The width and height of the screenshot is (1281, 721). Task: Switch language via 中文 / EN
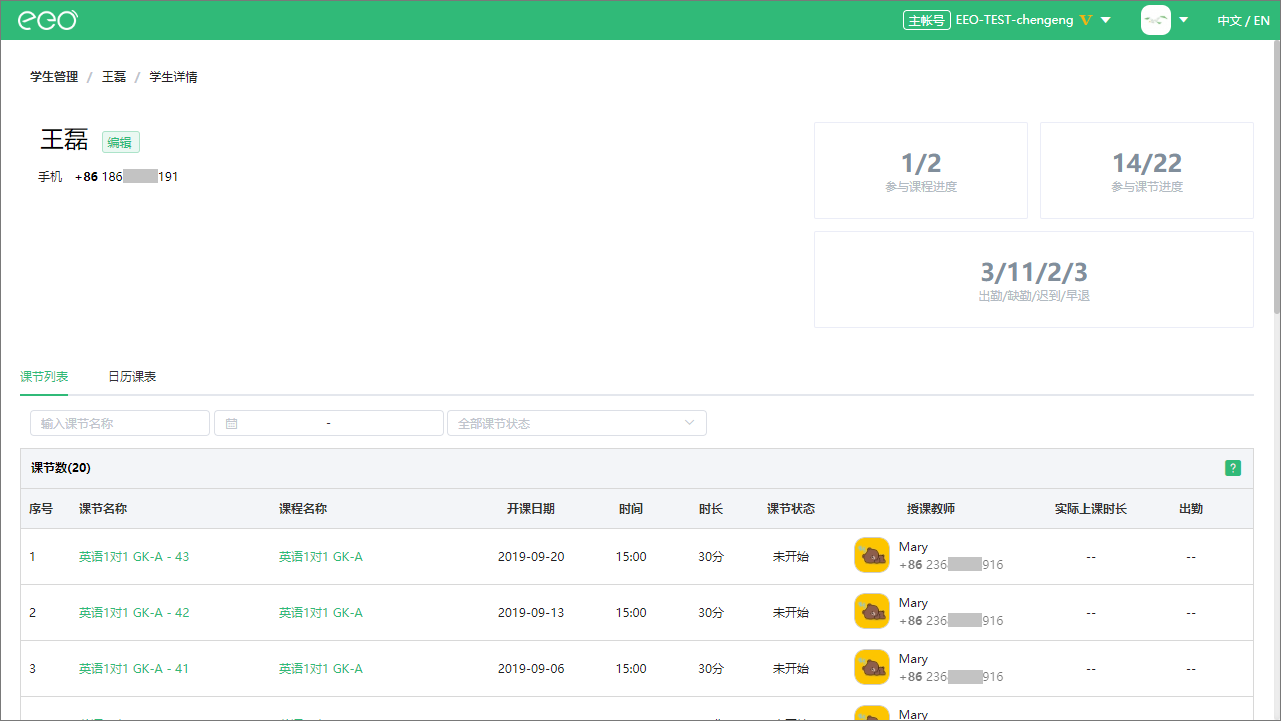pos(1243,20)
